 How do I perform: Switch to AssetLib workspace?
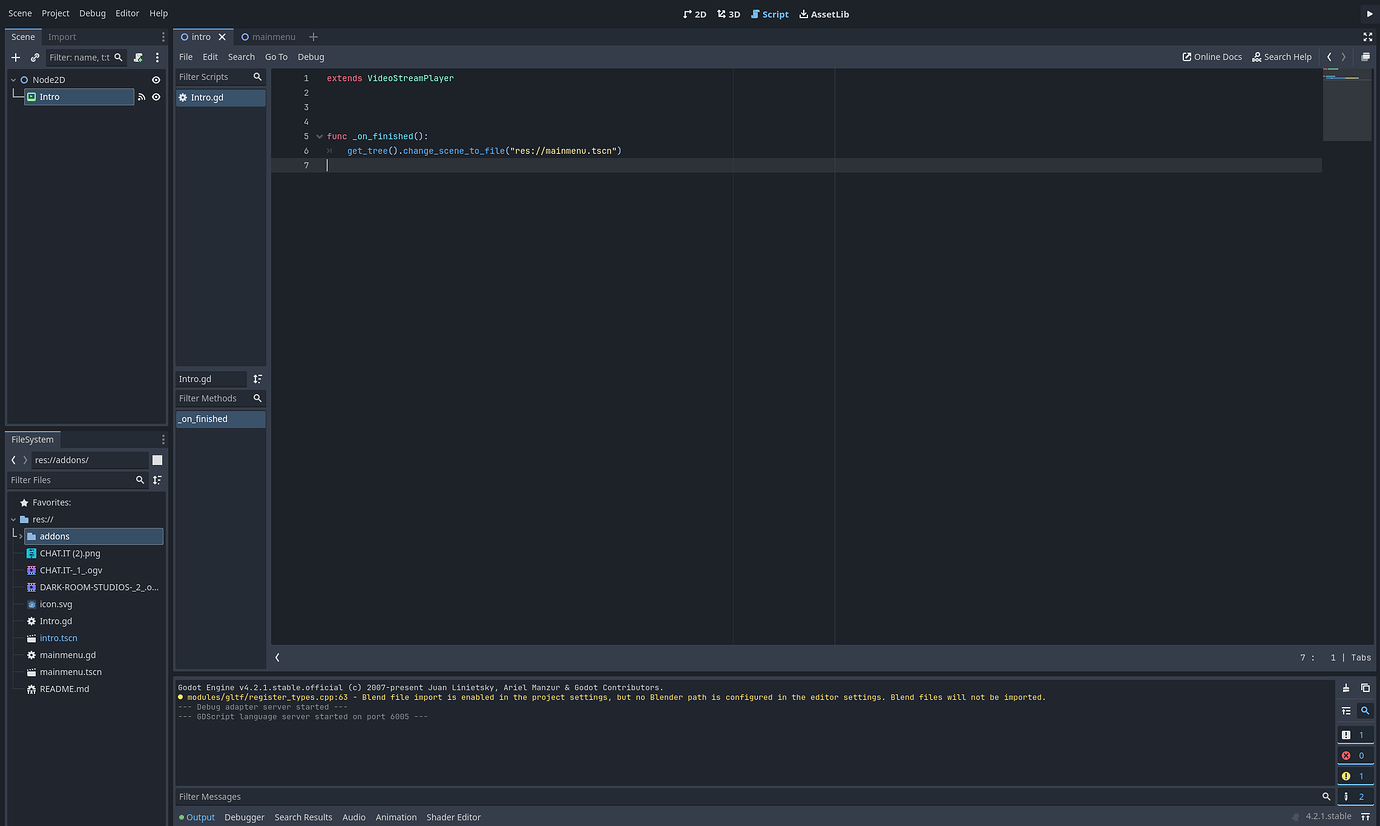click(x=824, y=14)
